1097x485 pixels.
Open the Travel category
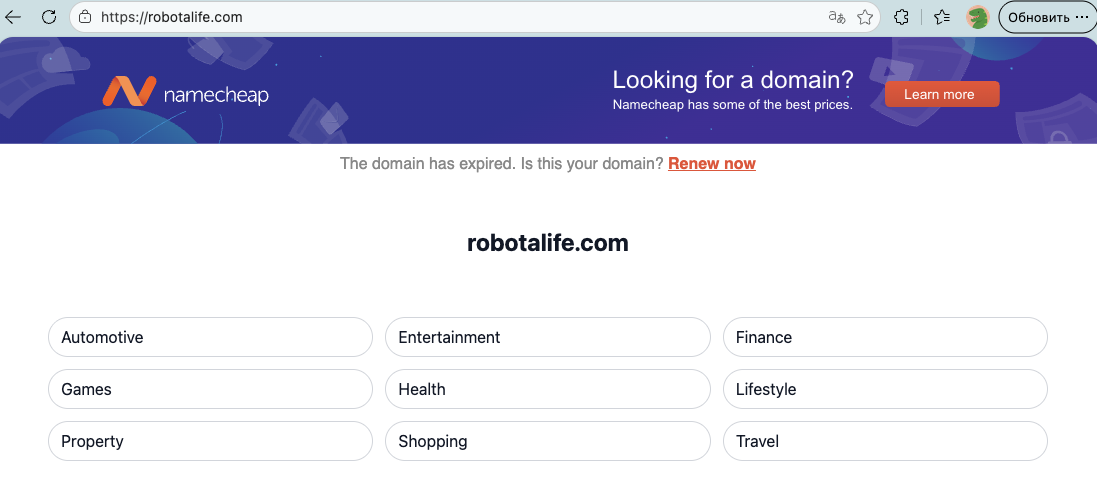pos(884,441)
